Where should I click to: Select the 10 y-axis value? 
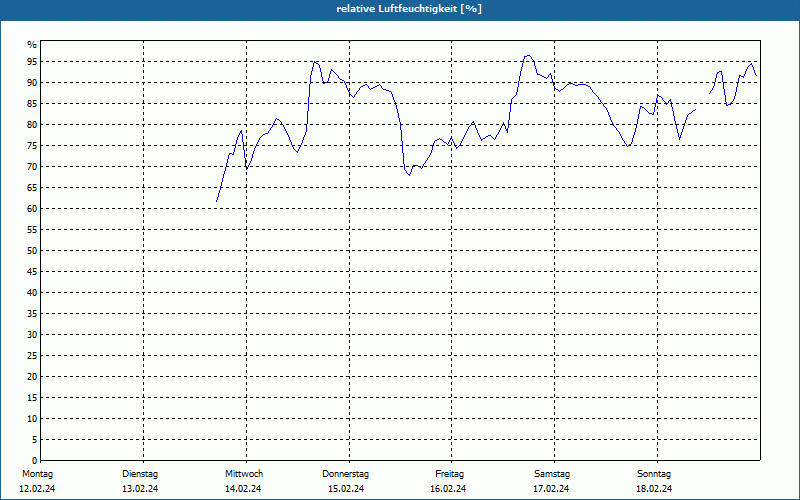coord(32,419)
